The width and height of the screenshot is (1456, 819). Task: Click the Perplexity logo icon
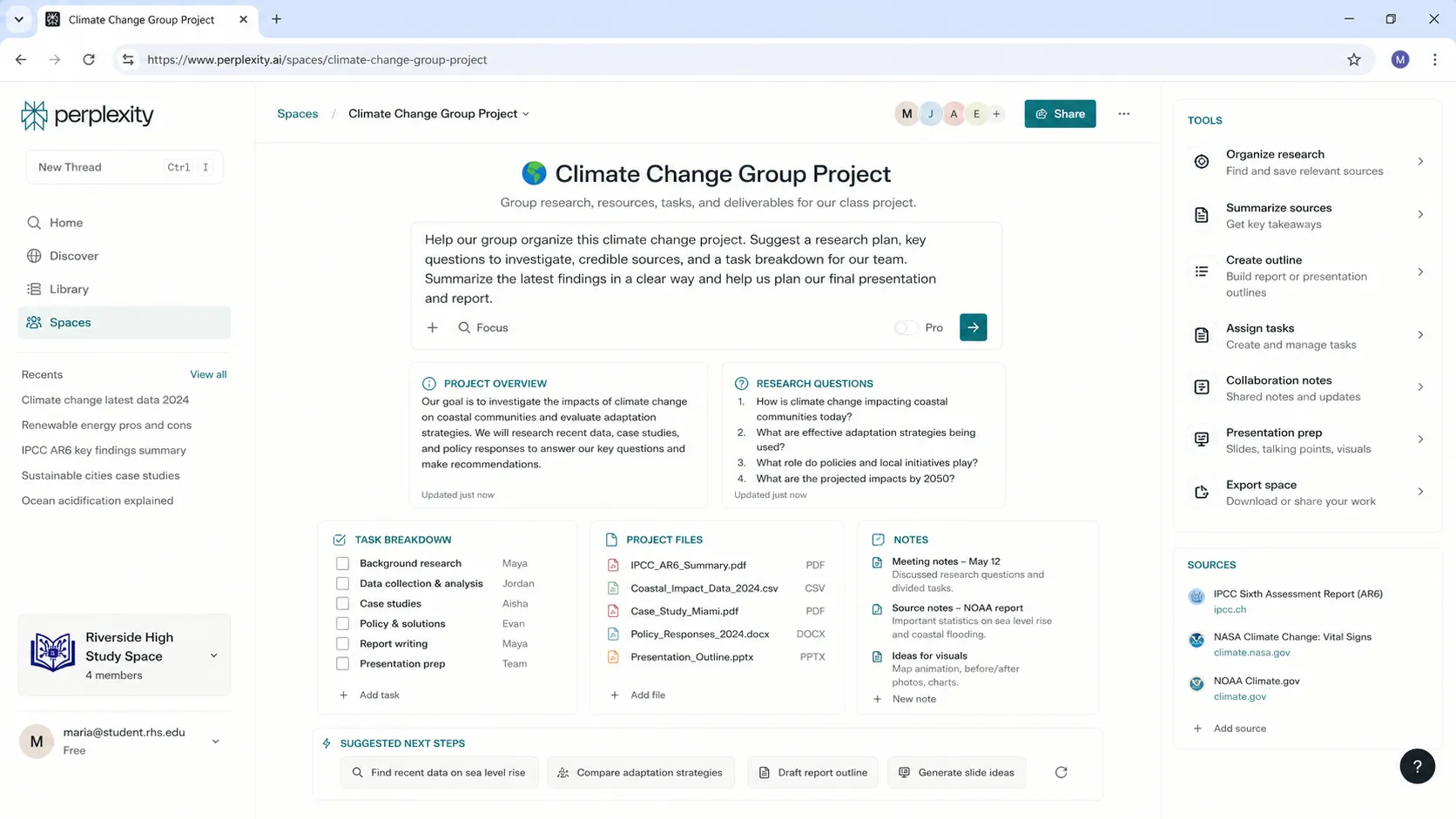(x=34, y=115)
